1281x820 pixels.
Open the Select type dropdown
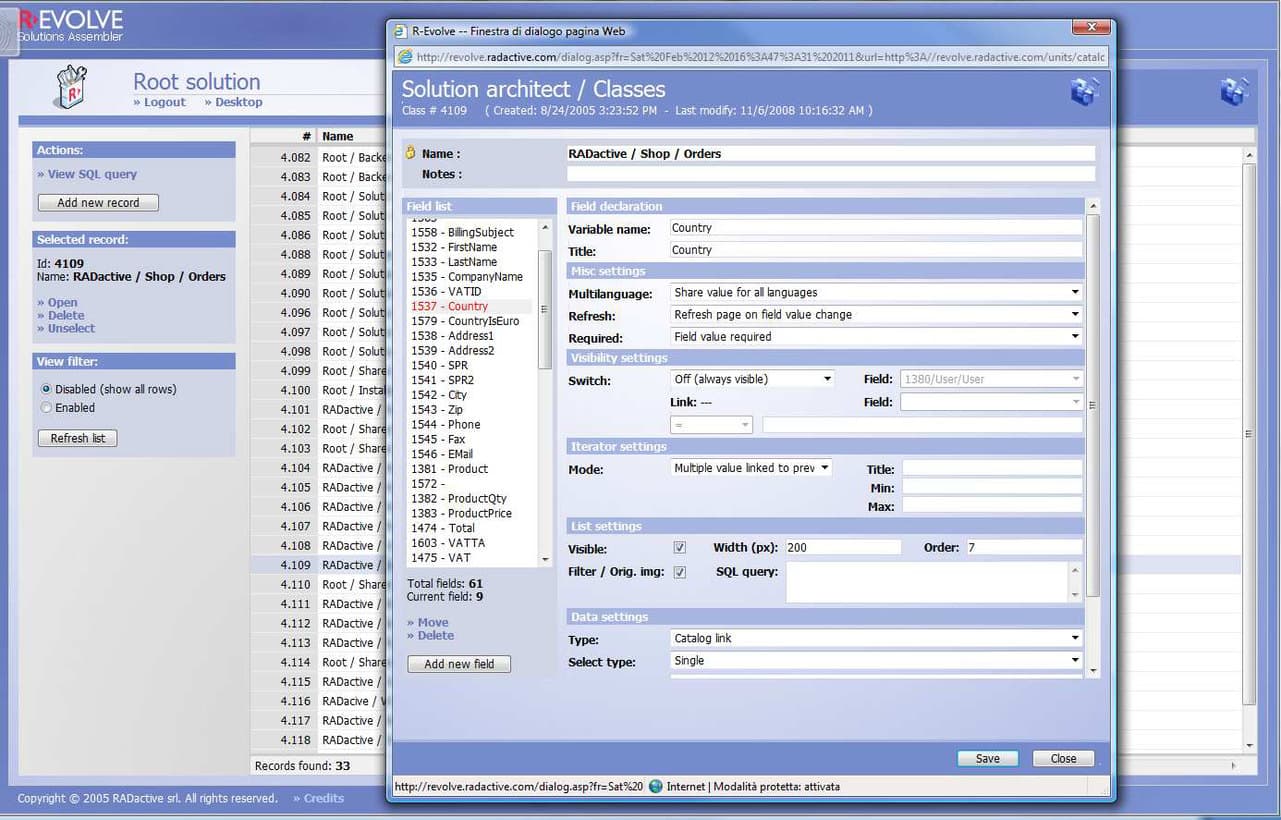coord(876,660)
